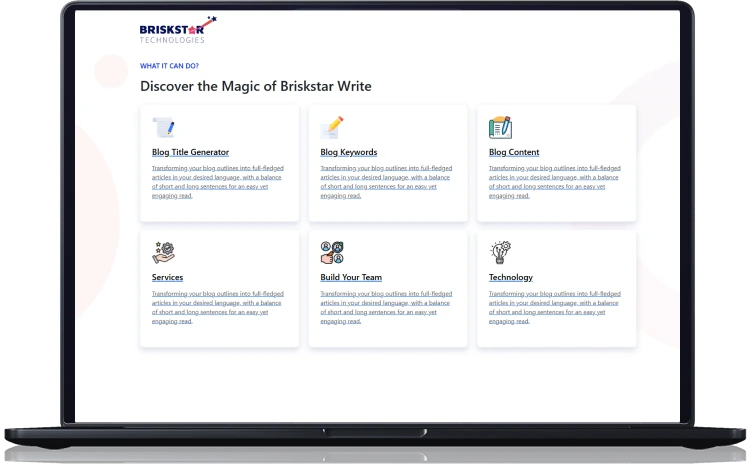Open the Services title link
751x464 pixels.
(x=167, y=277)
